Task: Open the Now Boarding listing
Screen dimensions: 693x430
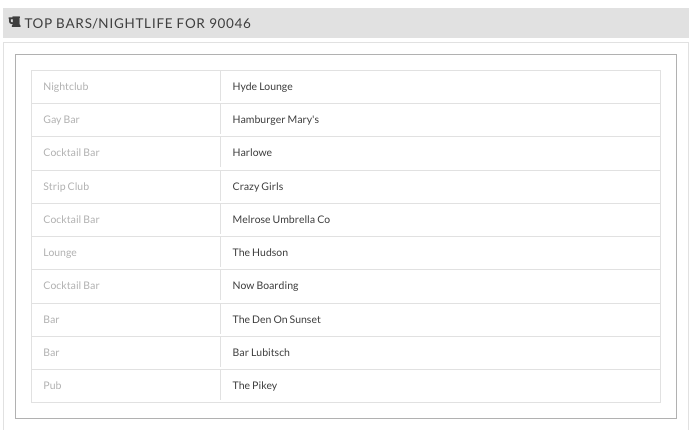Action: tap(265, 285)
